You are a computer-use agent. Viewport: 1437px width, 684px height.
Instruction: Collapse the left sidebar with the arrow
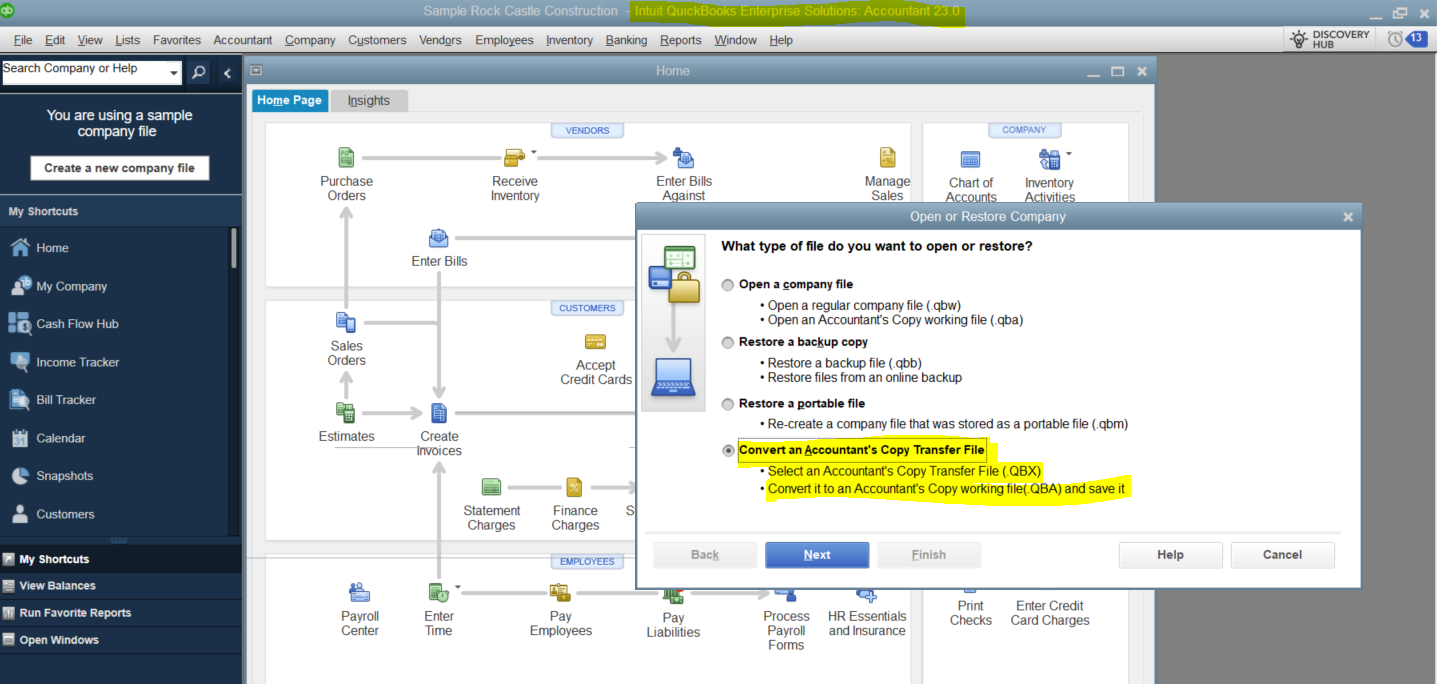pyautogui.click(x=227, y=73)
